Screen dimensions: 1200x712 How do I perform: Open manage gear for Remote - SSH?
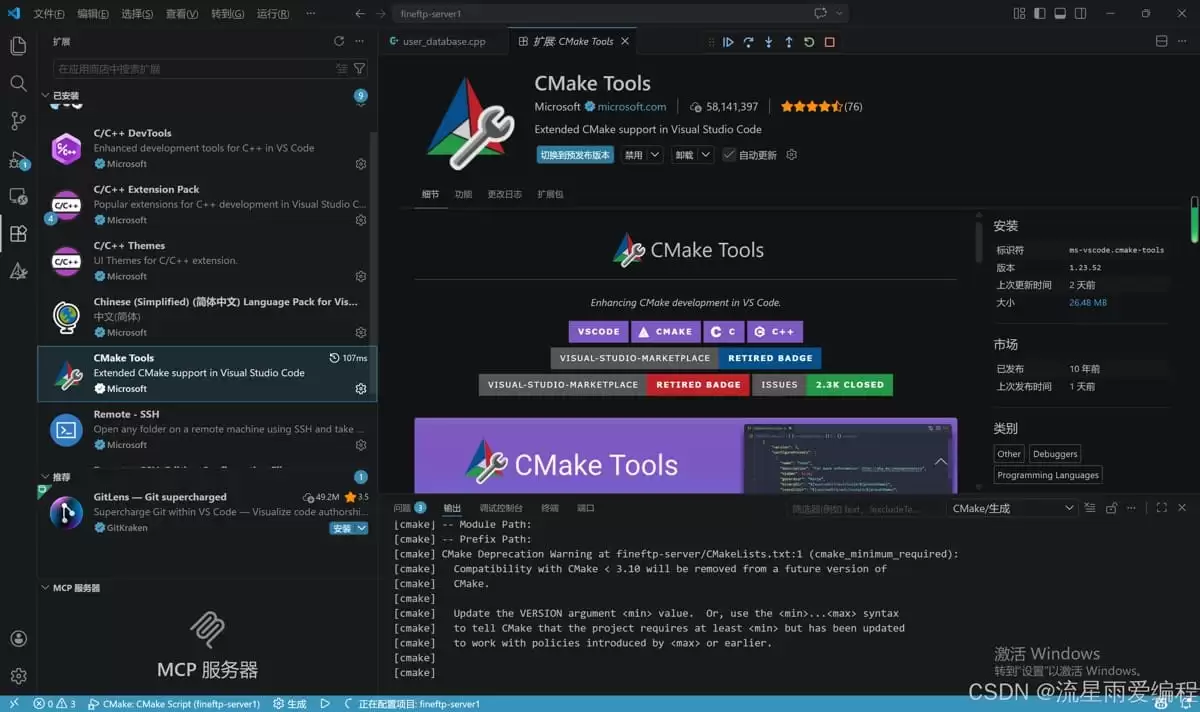click(x=361, y=445)
